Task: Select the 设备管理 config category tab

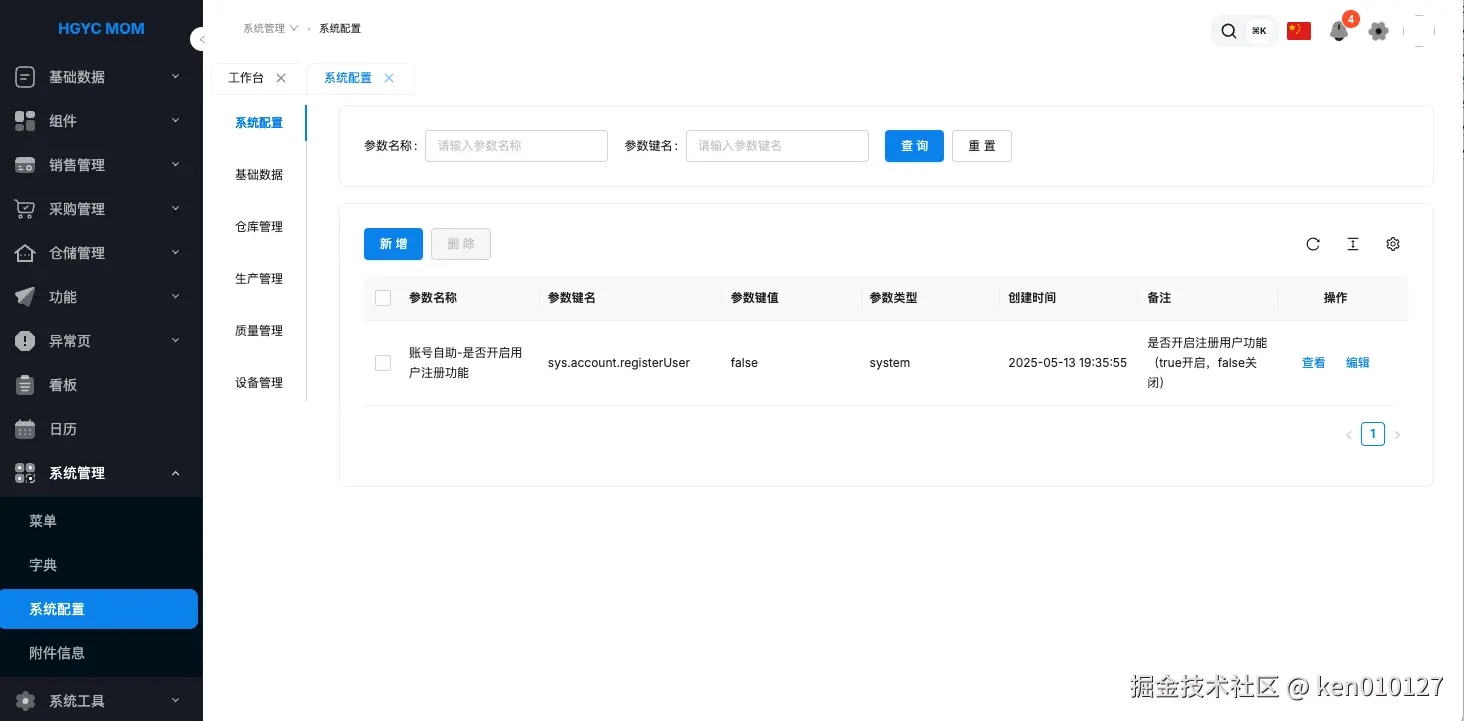Action: click(x=259, y=383)
